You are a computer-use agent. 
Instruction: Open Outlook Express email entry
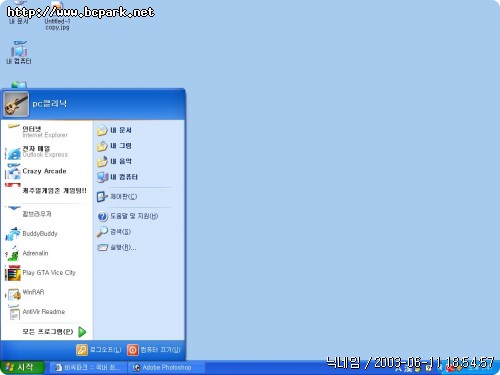pyautogui.click(x=47, y=152)
